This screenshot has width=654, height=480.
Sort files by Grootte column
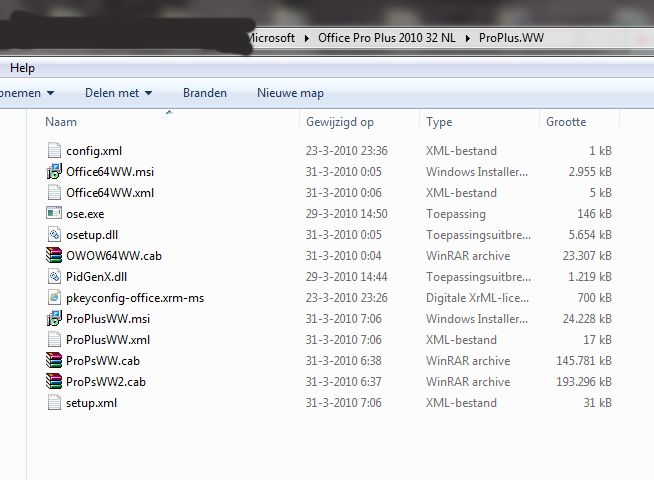click(566, 122)
